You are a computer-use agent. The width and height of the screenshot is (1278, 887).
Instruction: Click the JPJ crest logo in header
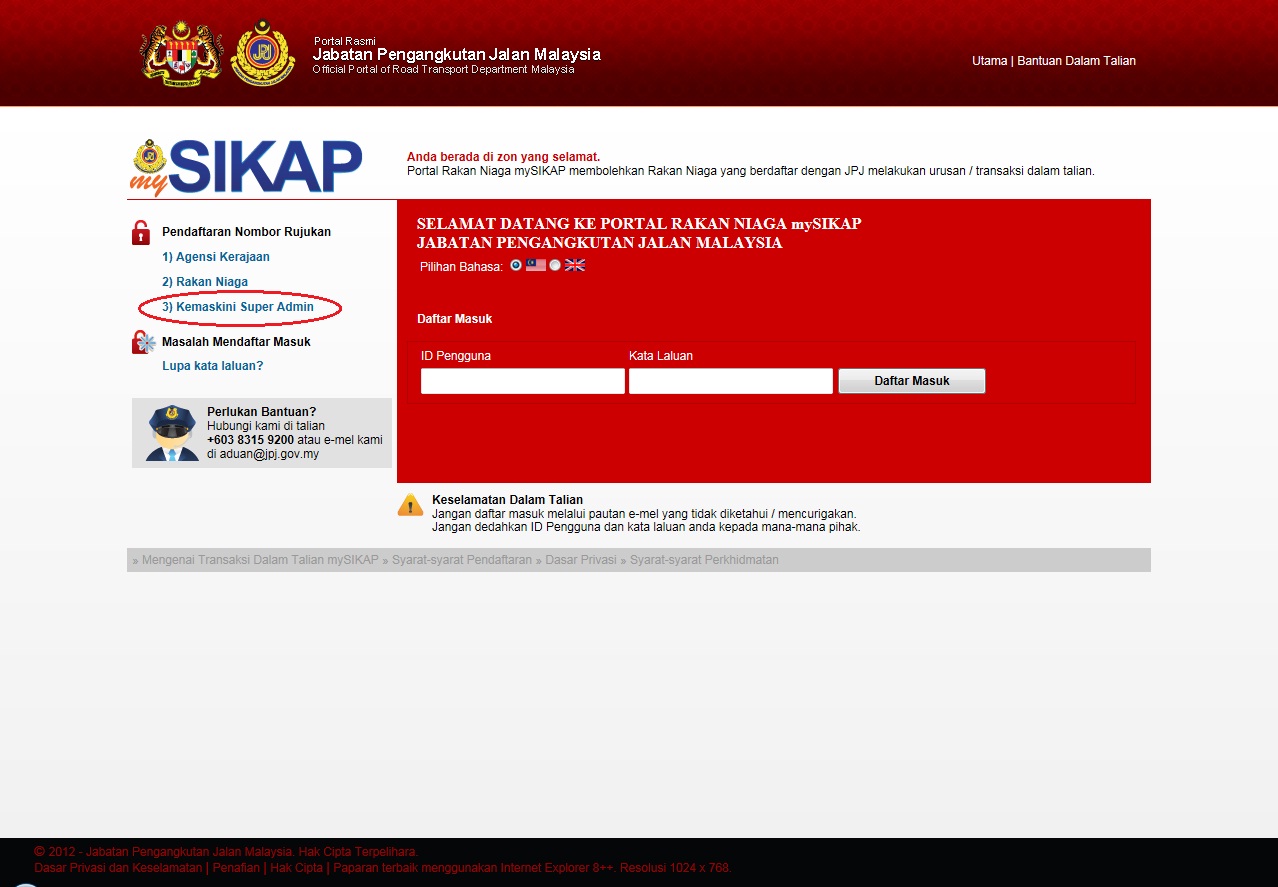click(263, 52)
